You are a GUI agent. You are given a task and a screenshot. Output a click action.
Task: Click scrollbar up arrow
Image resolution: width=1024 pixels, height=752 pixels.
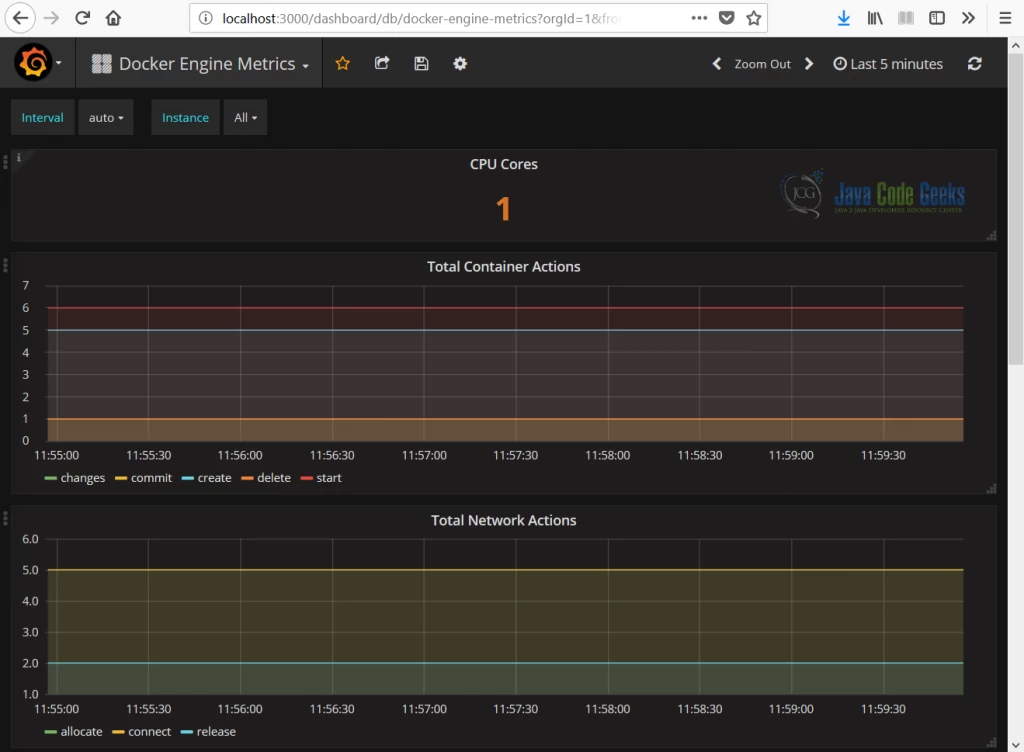[x=1016, y=45]
